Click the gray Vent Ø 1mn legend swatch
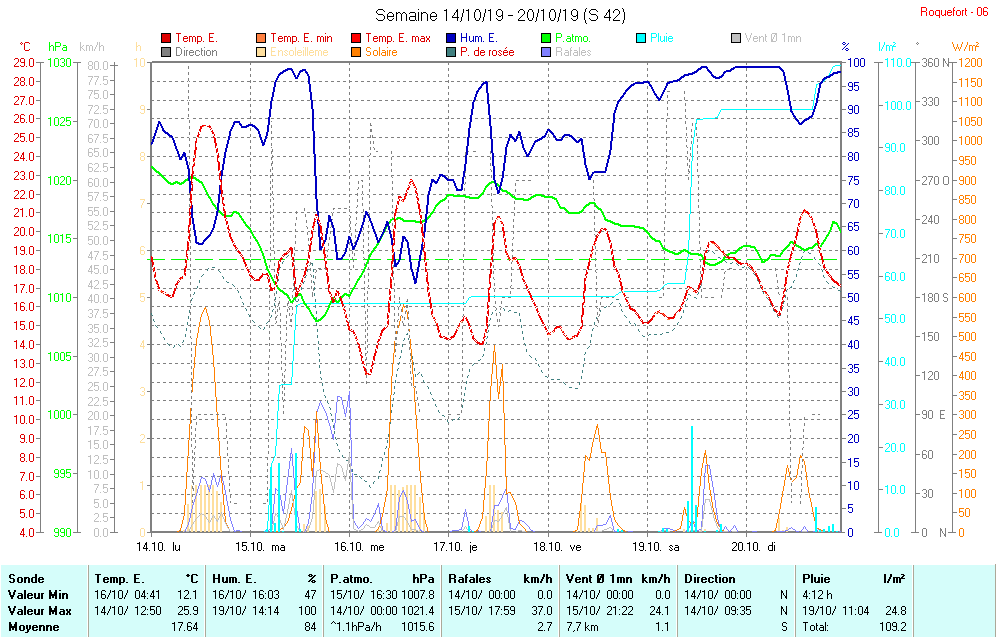The image size is (996, 637). 736,38
